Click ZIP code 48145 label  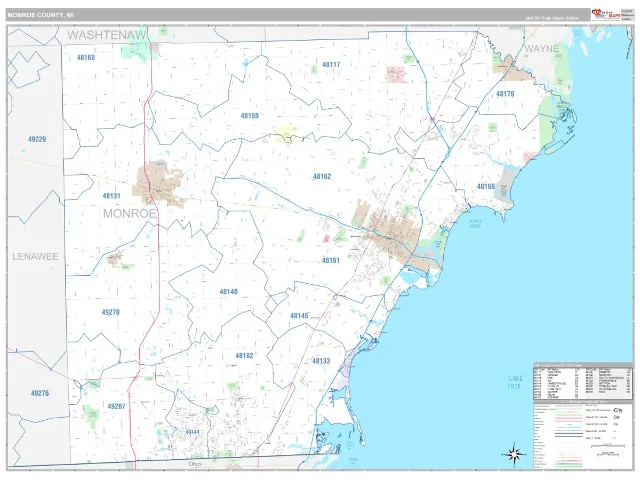pyautogui.click(x=299, y=316)
